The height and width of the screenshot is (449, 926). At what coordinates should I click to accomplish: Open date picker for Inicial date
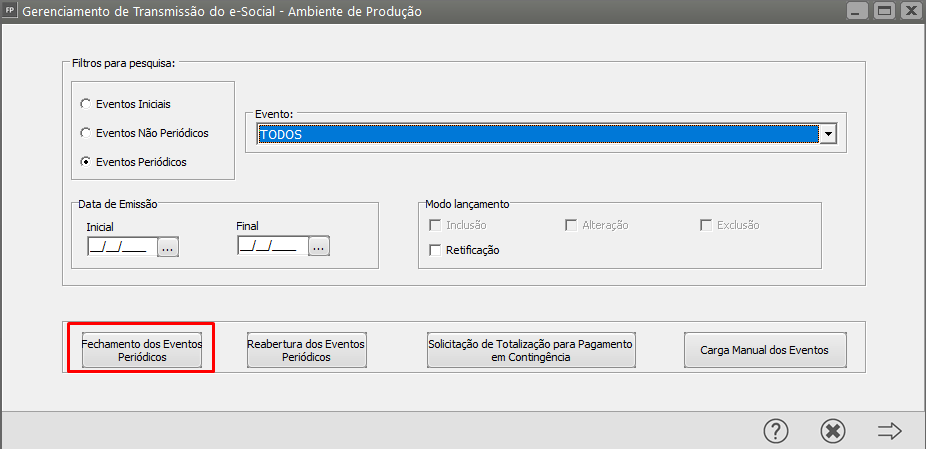click(x=168, y=247)
